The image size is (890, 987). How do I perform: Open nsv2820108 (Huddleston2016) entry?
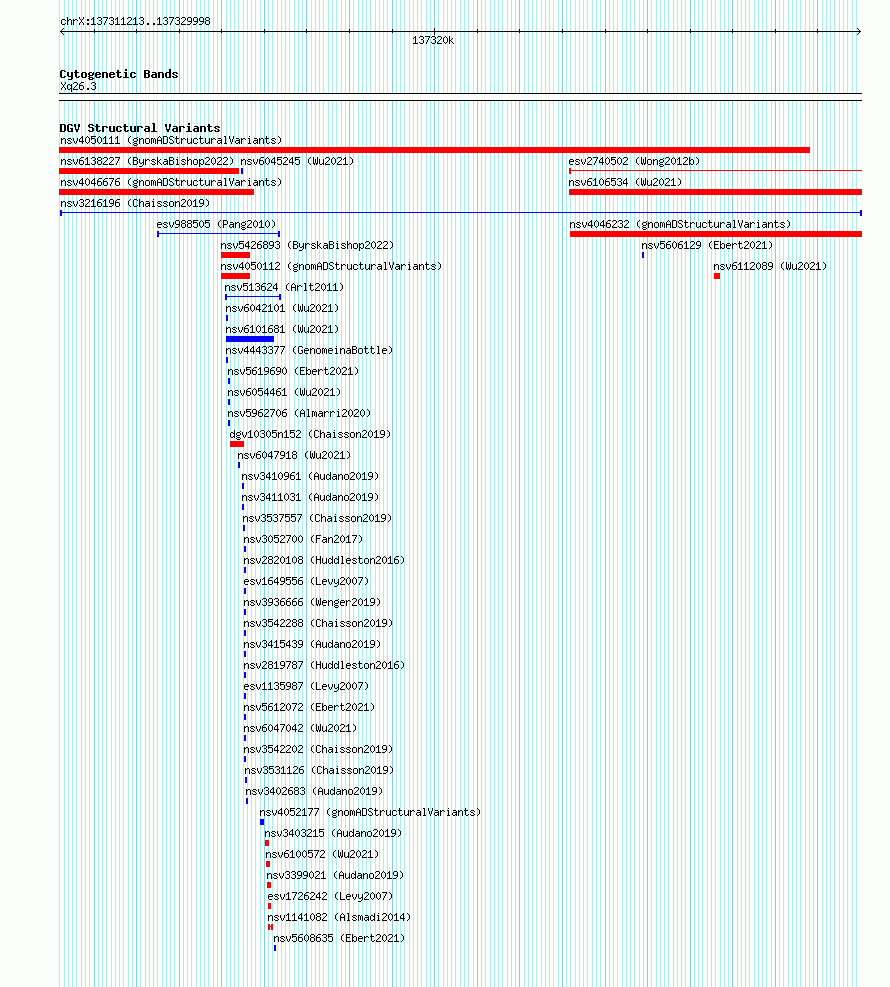coord(324,560)
